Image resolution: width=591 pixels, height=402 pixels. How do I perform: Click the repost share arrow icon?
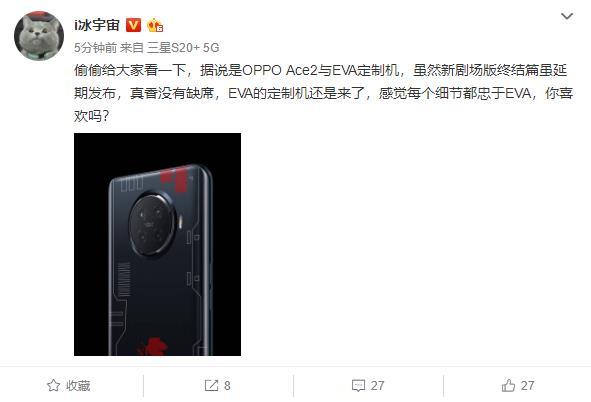point(211,385)
